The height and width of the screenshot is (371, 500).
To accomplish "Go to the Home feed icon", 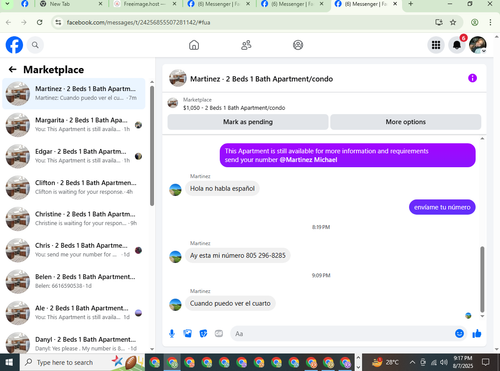I will click(194, 45).
